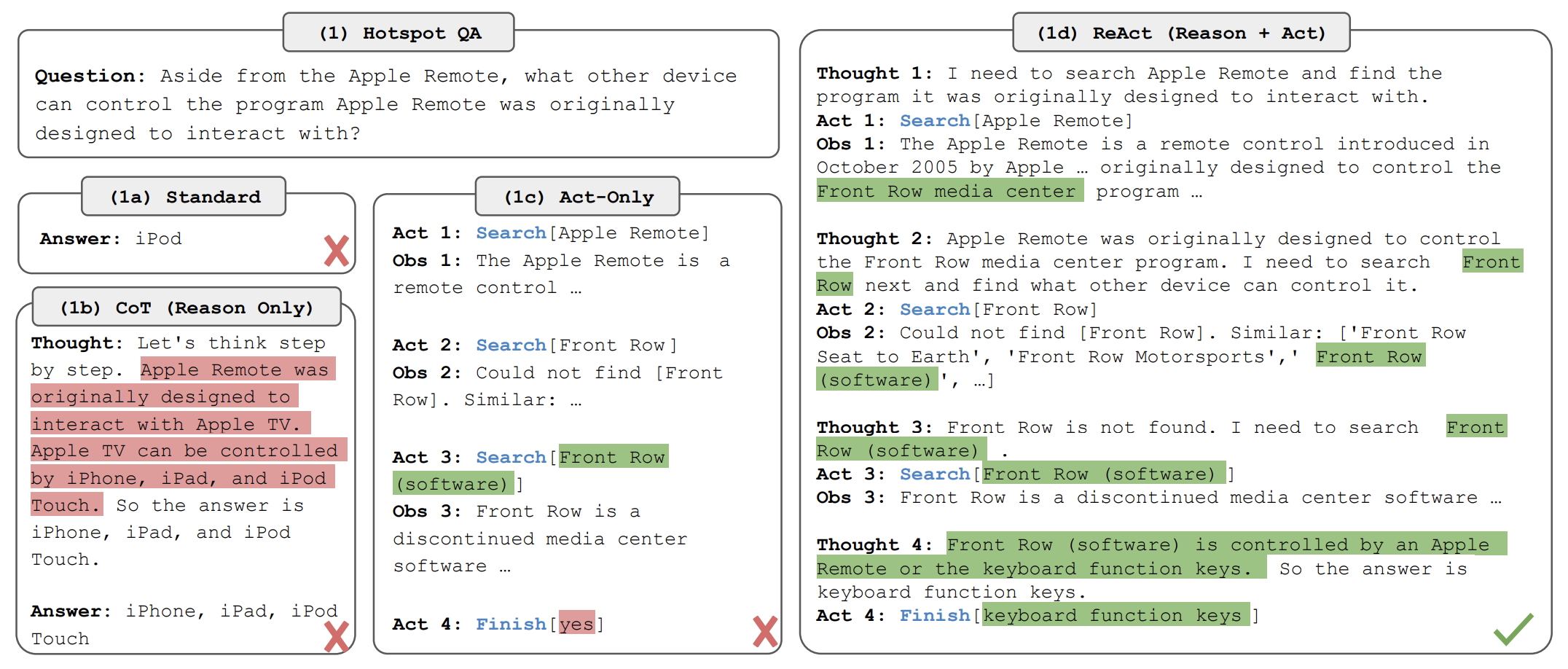Click the green checkmark in the ReAct panel
Image resolution: width=1568 pixels, height=669 pixels.
click(x=1513, y=629)
